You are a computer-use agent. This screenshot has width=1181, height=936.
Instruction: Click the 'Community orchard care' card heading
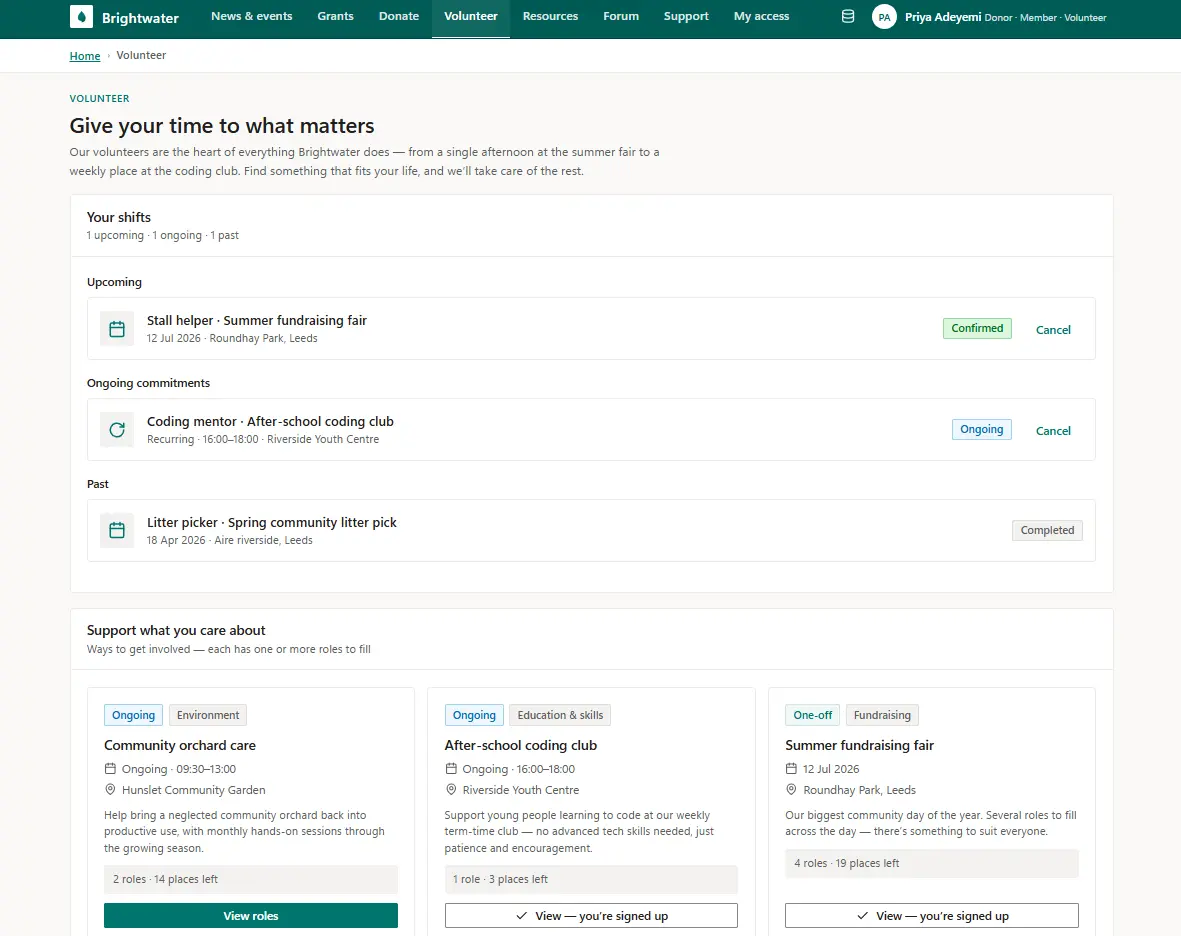pyautogui.click(x=180, y=745)
